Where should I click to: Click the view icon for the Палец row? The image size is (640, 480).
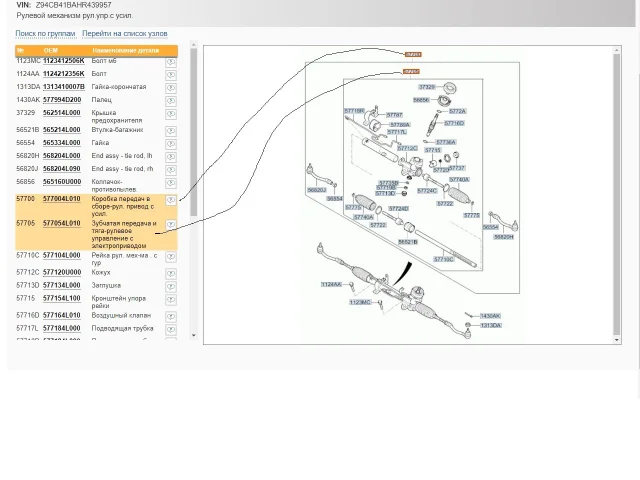[x=170, y=101]
